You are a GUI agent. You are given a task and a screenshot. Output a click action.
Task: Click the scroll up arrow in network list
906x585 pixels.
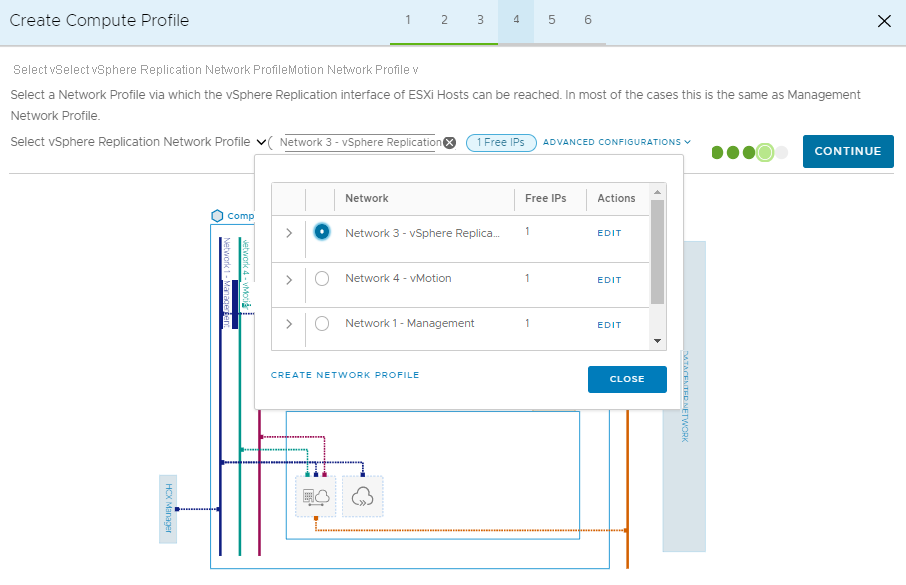[657, 192]
